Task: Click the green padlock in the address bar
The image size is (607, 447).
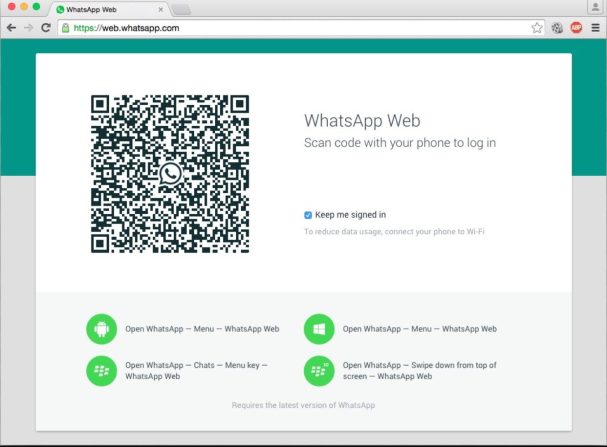Action: pyautogui.click(x=66, y=28)
